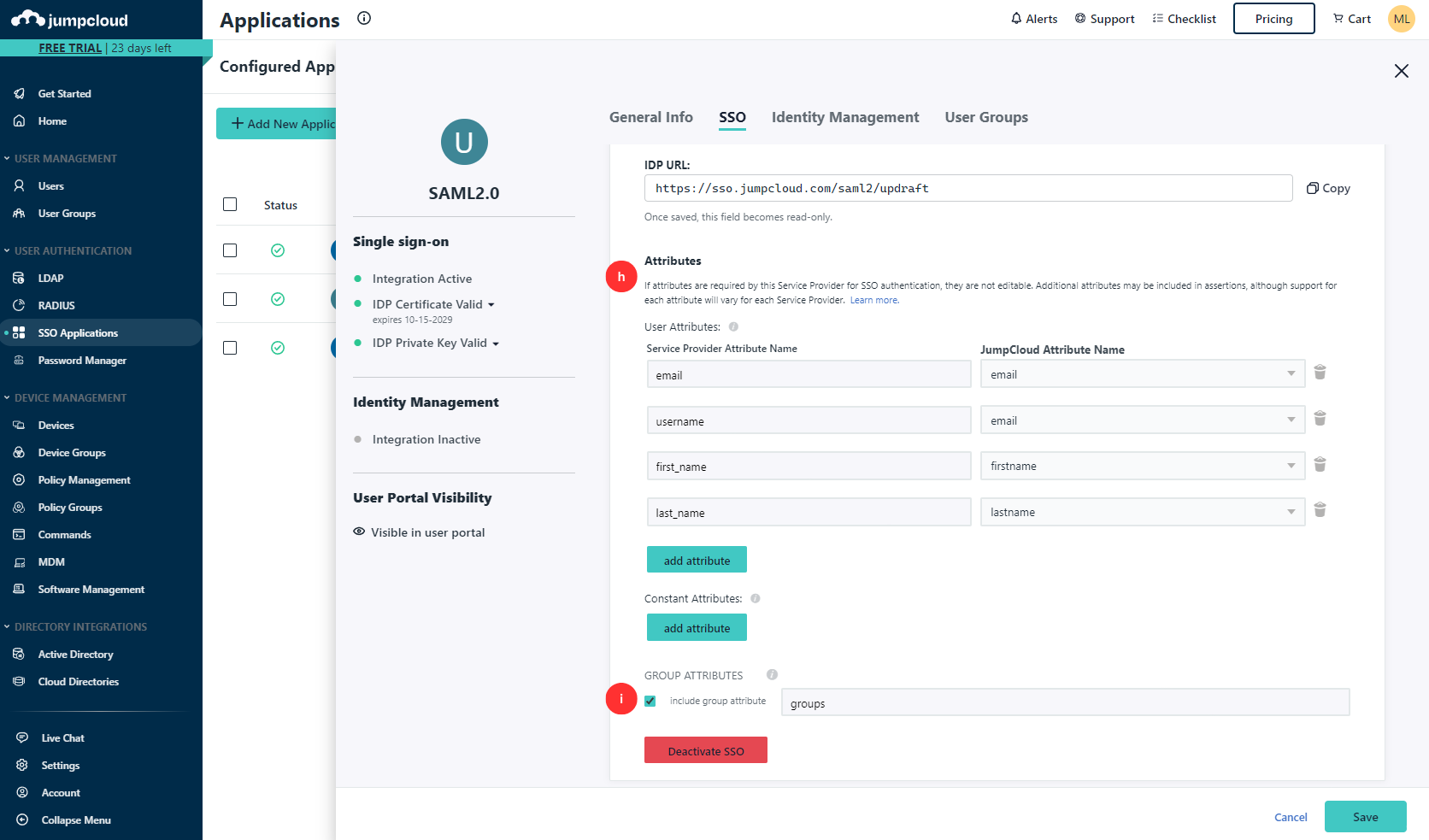This screenshot has width=1429, height=840.
Task: Save the SSO configuration
Action: pyautogui.click(x=1364, y=817)
